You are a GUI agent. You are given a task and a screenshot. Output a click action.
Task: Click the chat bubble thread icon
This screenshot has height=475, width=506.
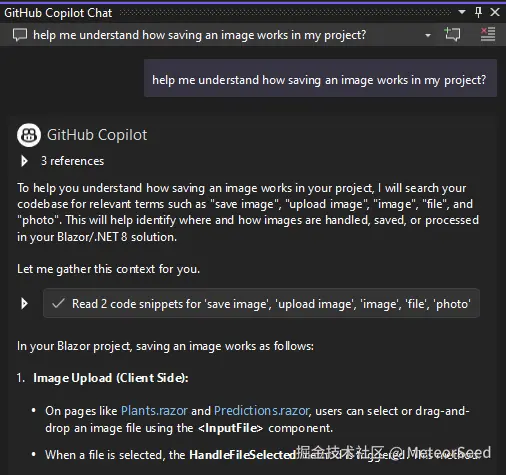[x=20, y=35]
